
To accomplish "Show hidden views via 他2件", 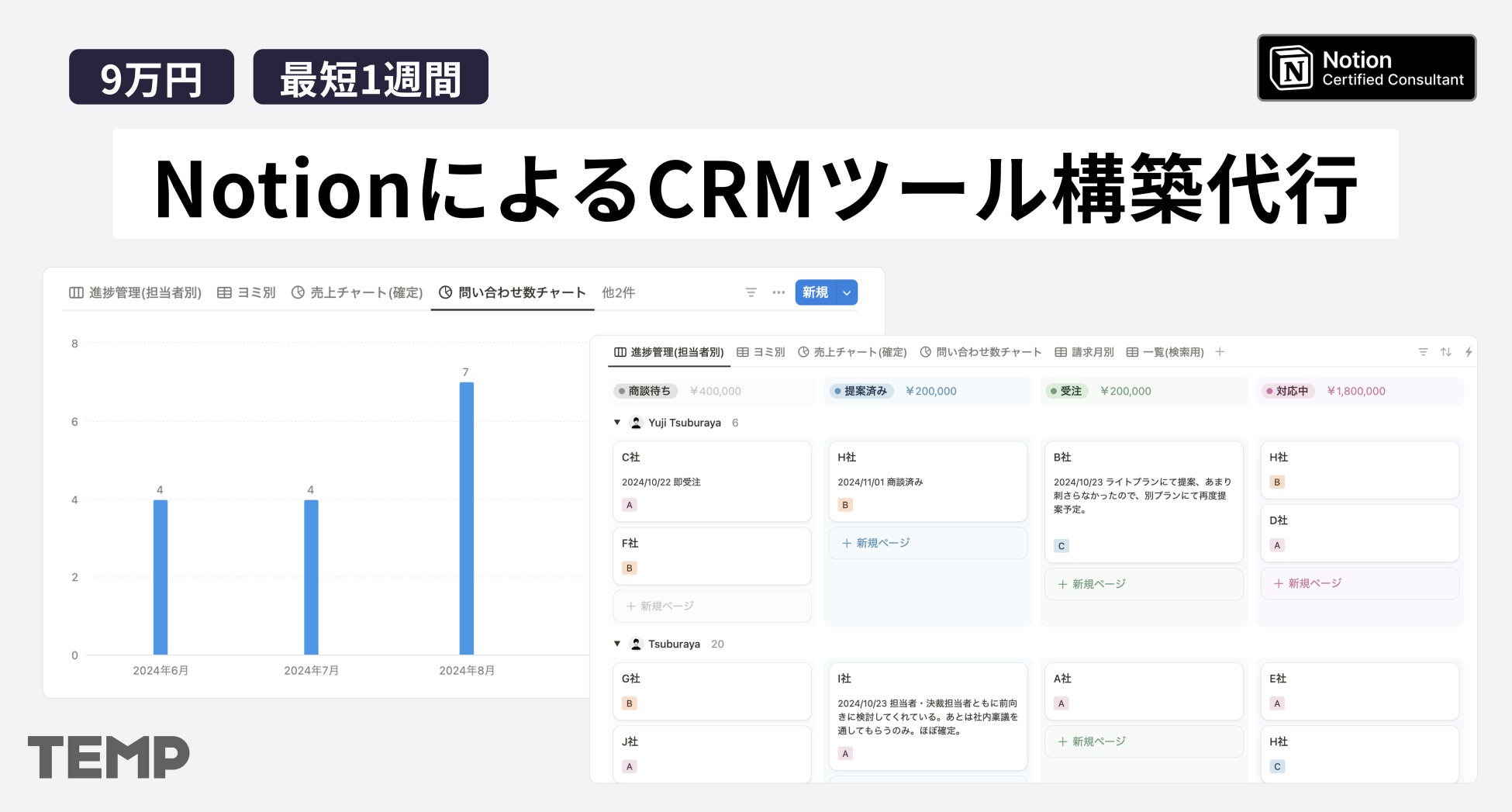I will click(618, 292).
